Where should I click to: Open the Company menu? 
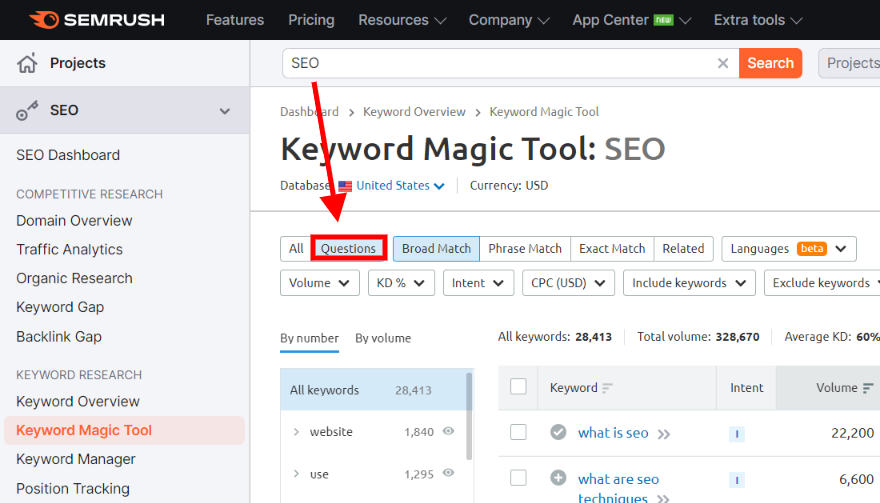[509, 20]
